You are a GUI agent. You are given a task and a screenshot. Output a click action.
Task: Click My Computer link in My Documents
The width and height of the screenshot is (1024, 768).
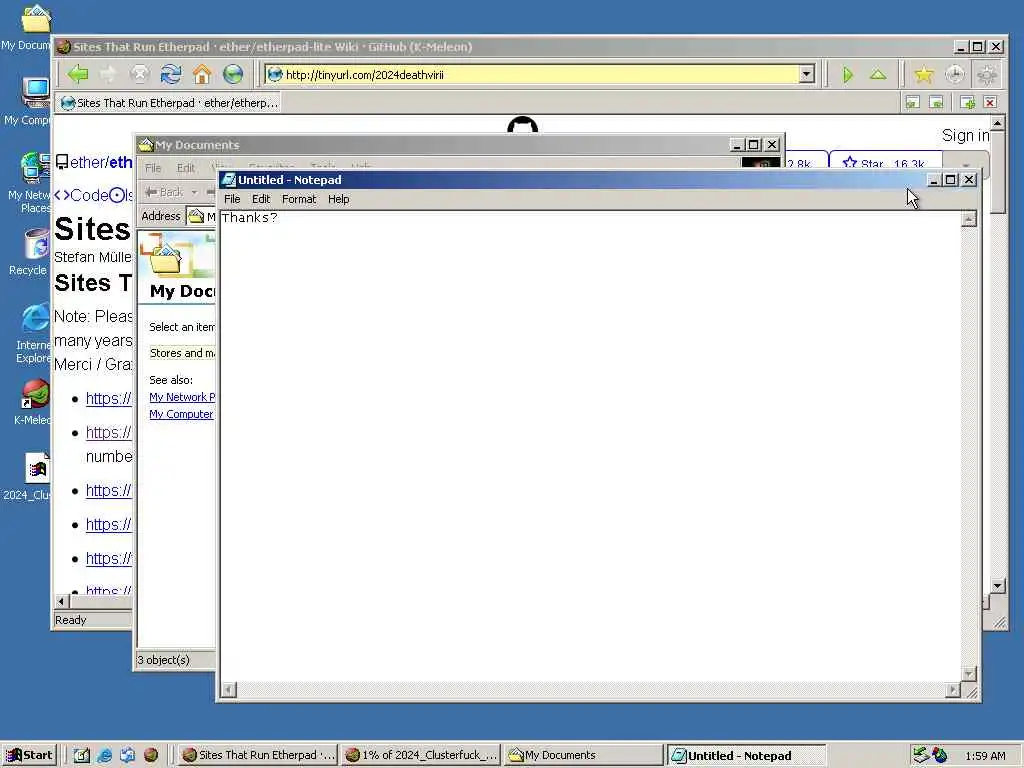pyautogui.click(x=181, y=414)
